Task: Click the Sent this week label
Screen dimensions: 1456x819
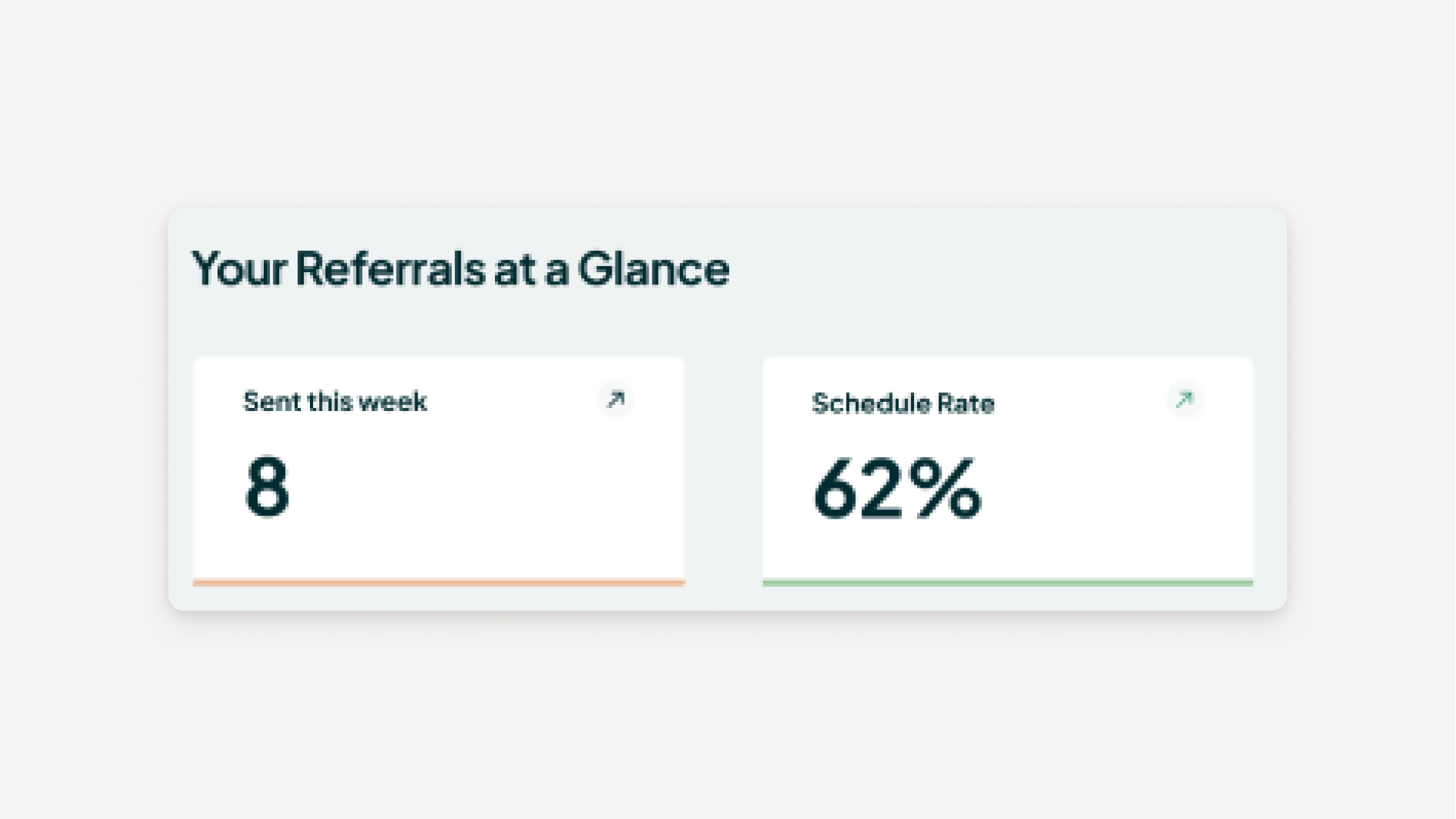Action: [334, 401]
